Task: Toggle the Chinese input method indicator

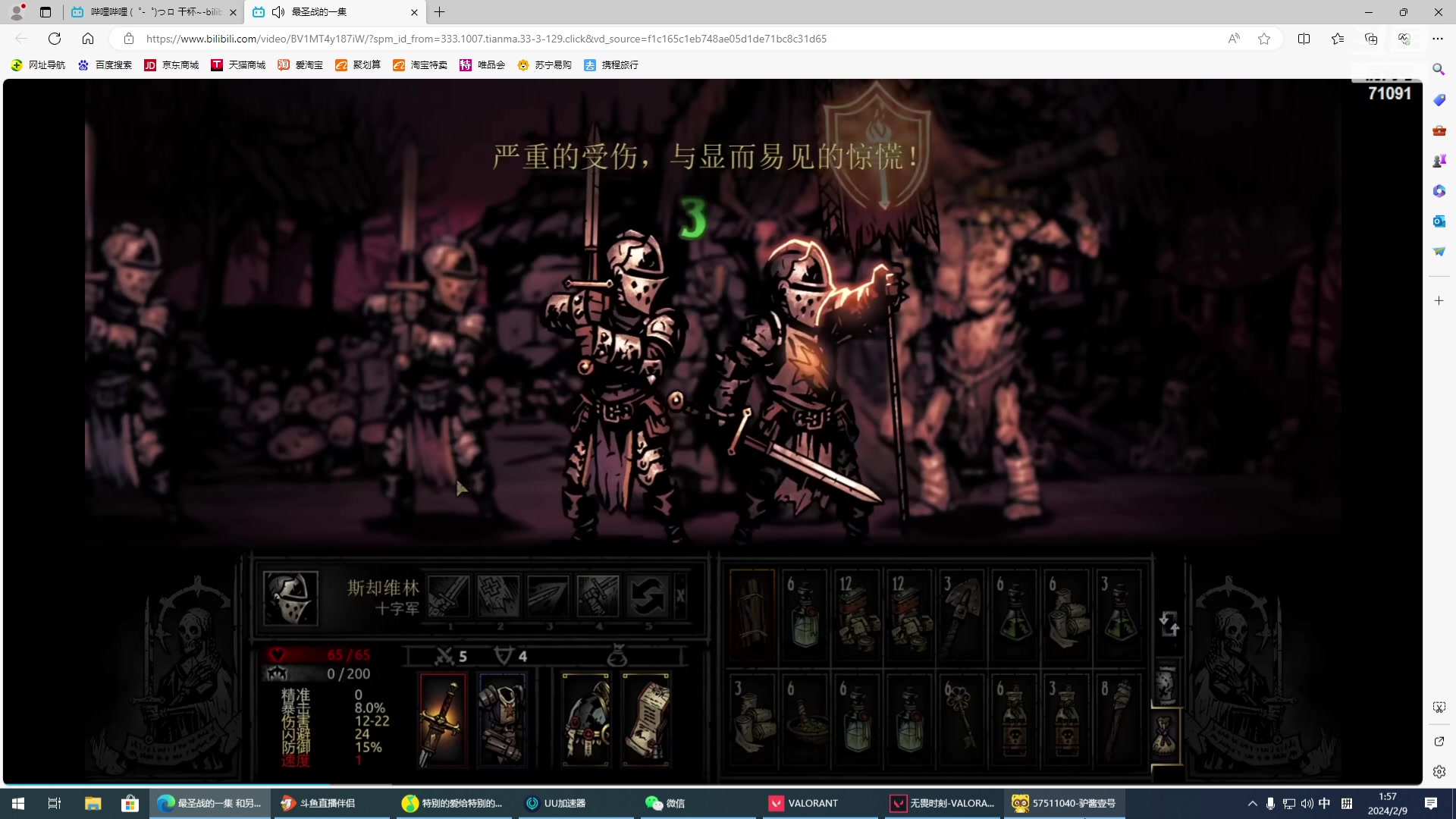Action: point(1325,803)
